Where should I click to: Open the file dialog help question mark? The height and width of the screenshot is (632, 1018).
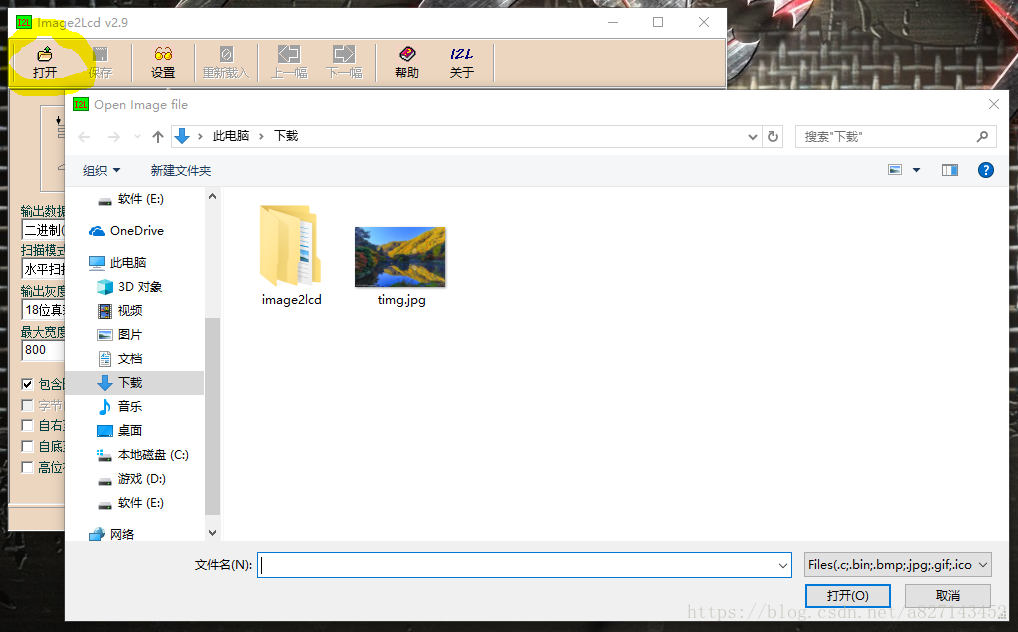click(986, 170)
